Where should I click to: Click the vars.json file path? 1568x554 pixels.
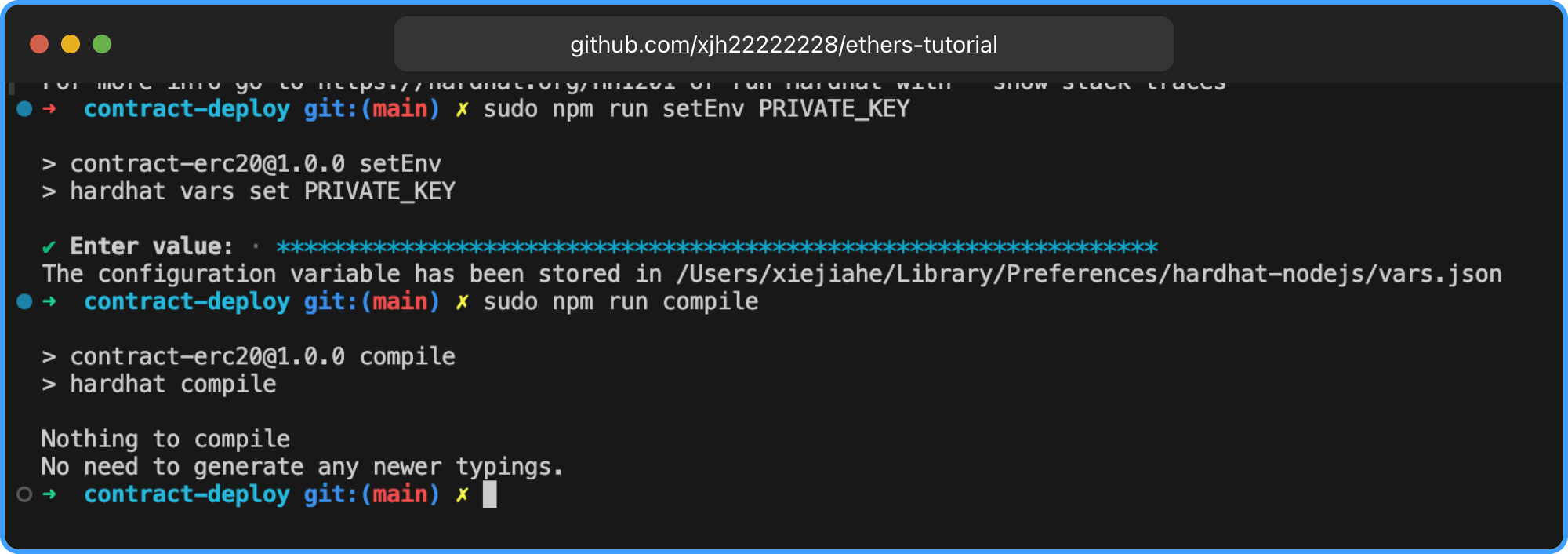coord(1089,274)
